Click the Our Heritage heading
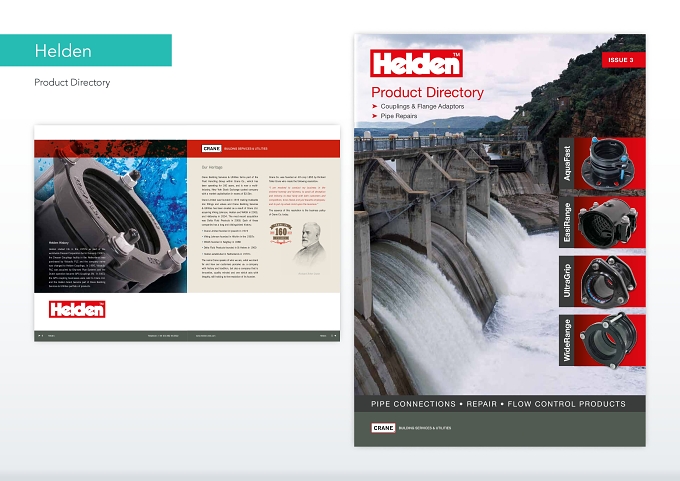 (212, 167)
